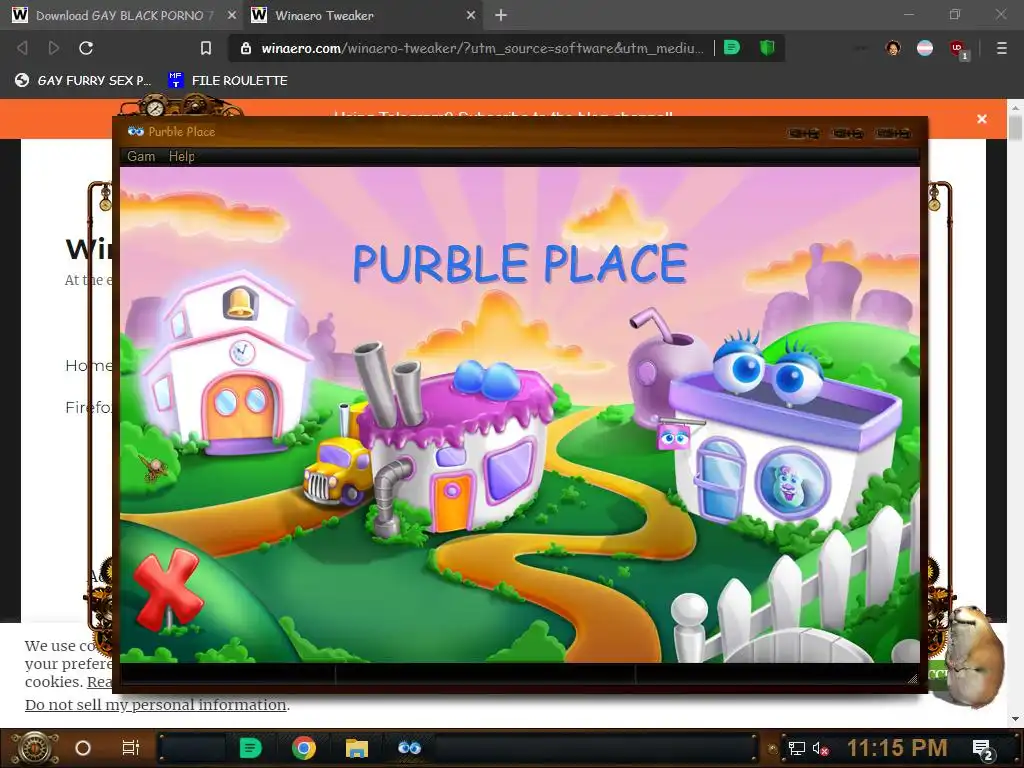
Task: Go forward in the browser
Action: click(x=54, y=48)
